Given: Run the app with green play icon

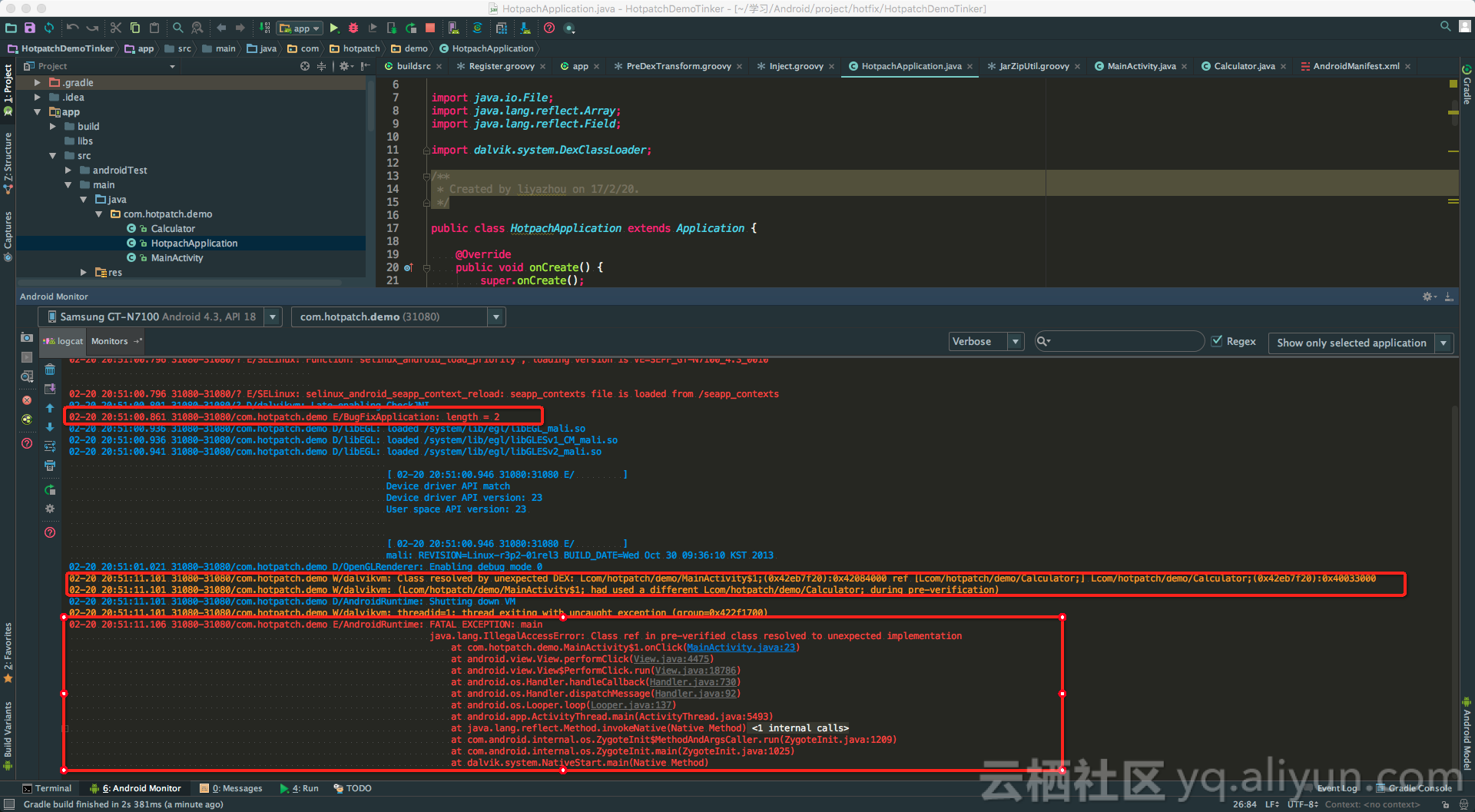Looking at the screenshot, I should (334, 28).
